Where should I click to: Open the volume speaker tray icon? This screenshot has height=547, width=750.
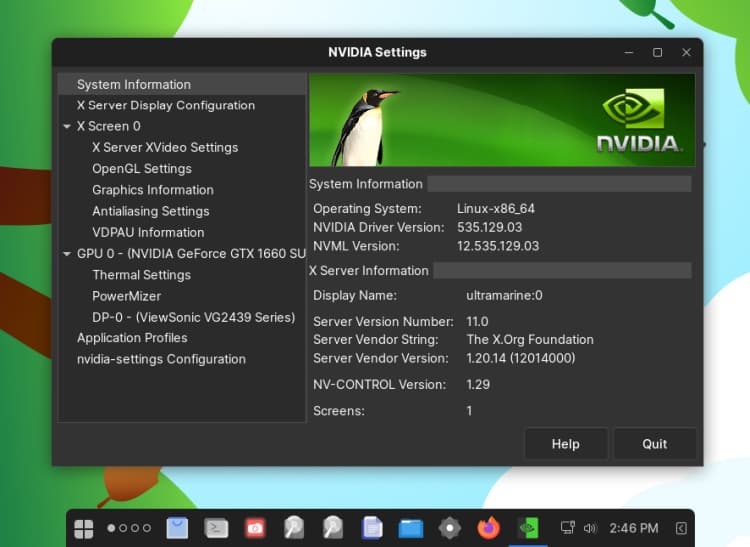[x=590, y=528]
